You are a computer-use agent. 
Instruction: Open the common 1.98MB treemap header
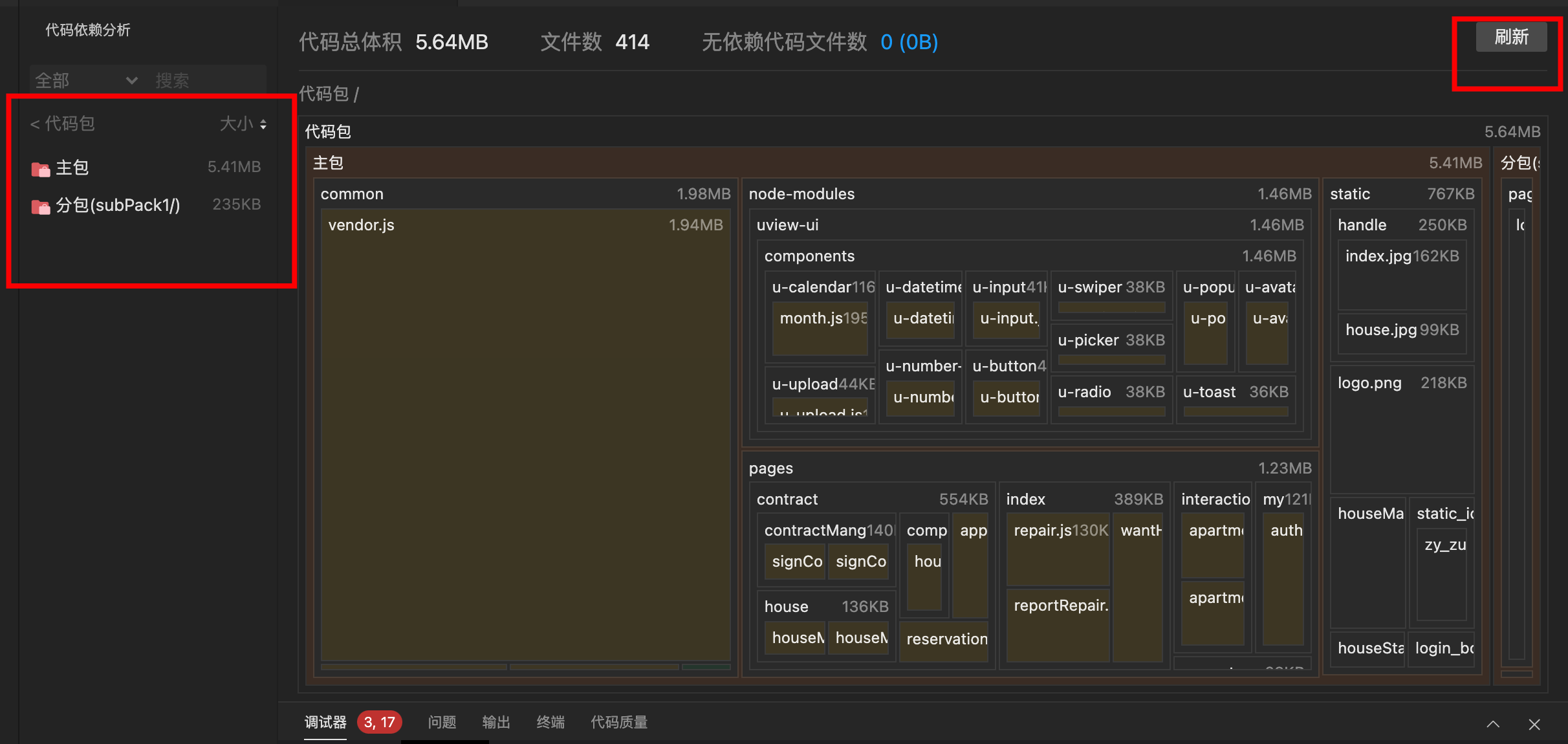[x=525, y=193]
